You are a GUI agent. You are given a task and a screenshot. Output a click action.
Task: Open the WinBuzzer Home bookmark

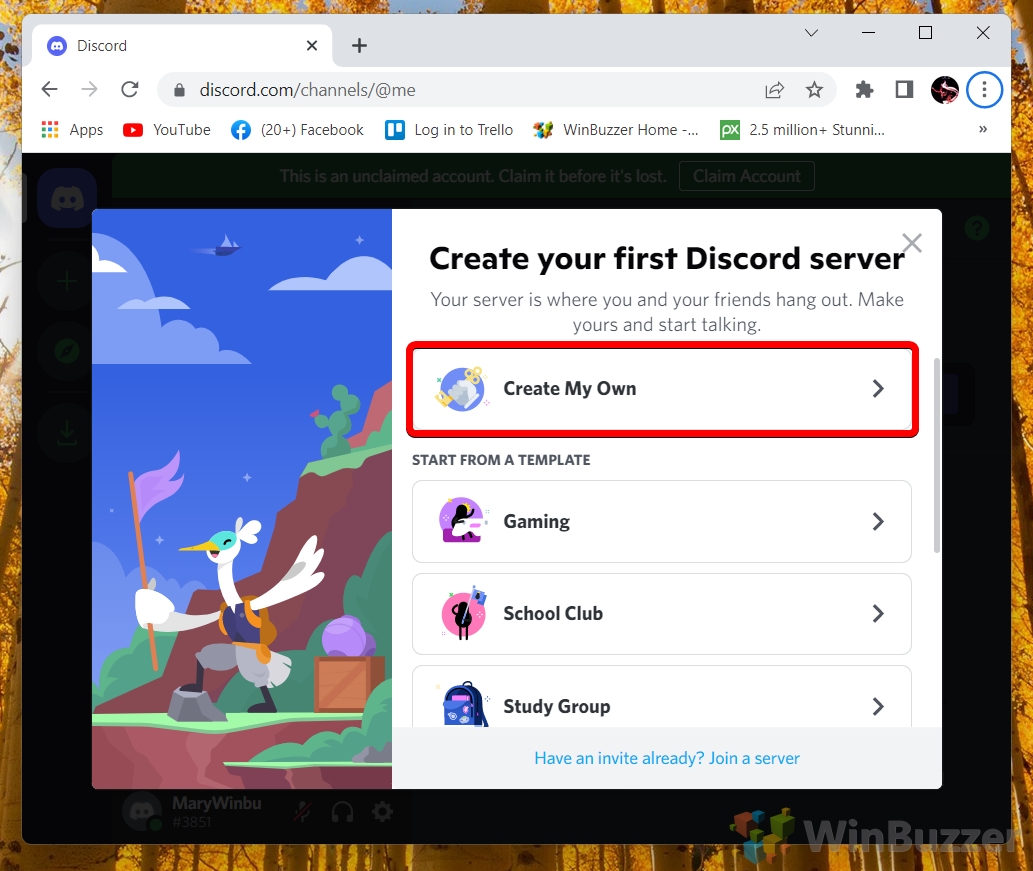(616, 130)
